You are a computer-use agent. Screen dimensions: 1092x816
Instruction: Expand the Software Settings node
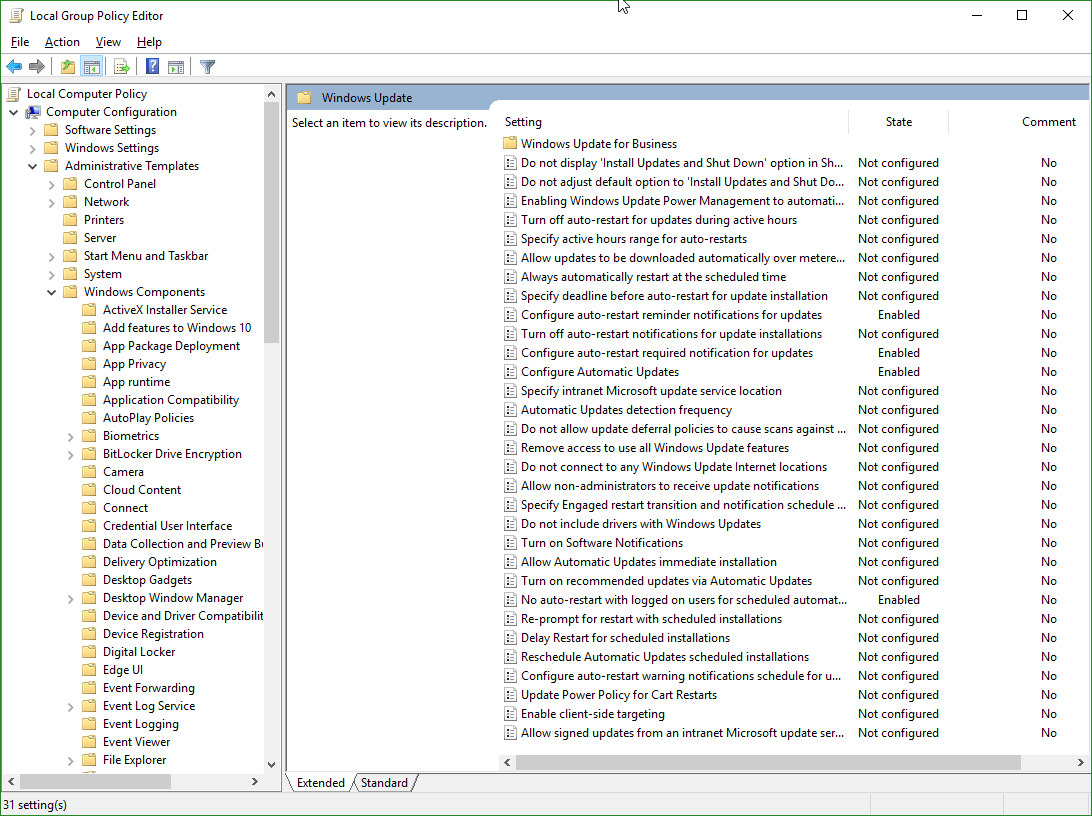tap(32, 130)
